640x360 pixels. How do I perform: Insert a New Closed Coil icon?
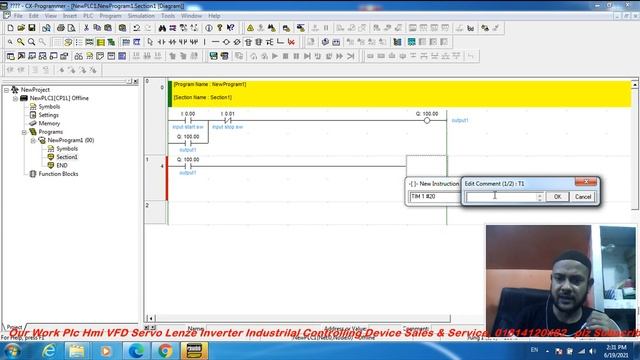pyautogui.click(x=237, y=42)
